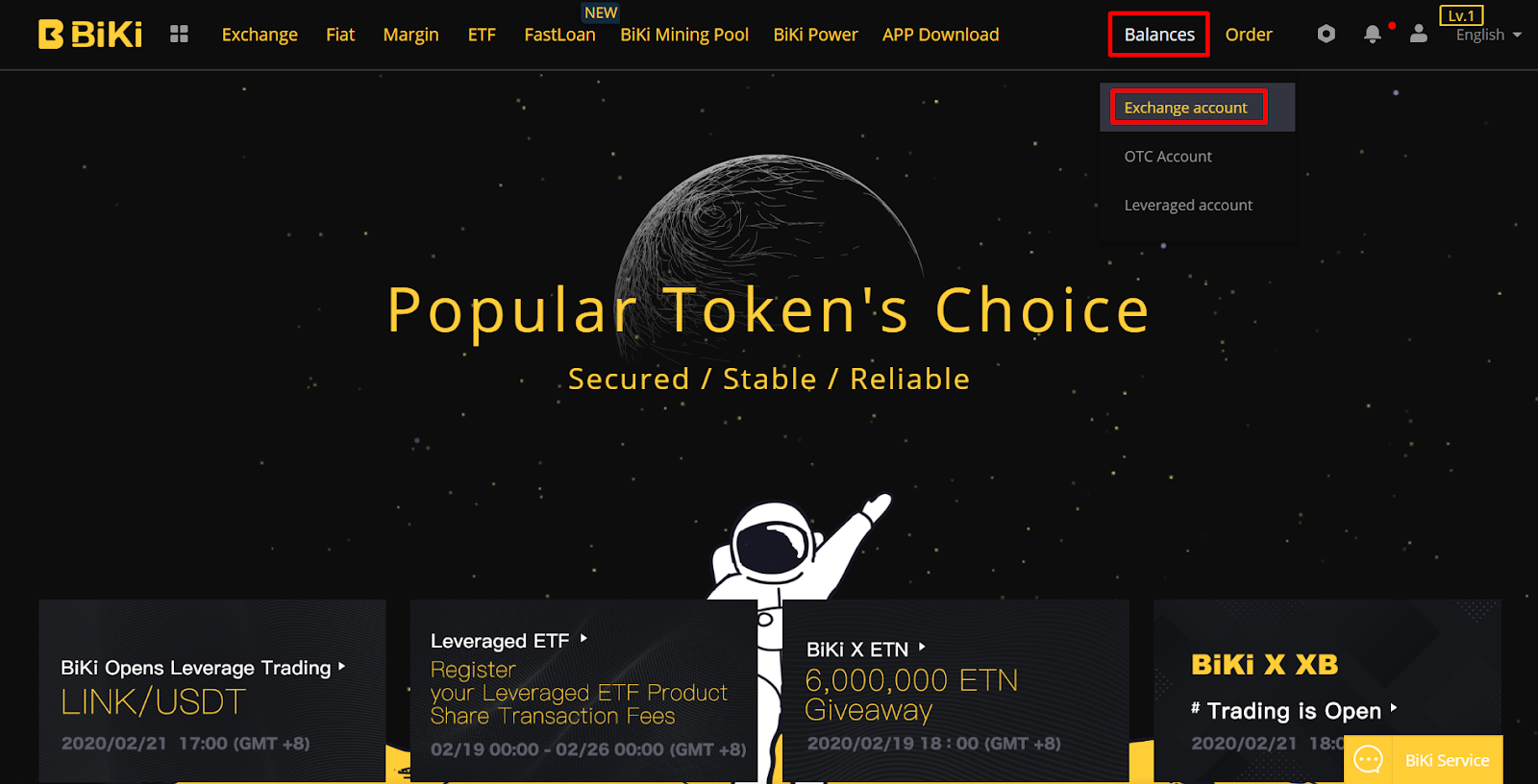Open the LINK/USDT Leverage Trading banner
Image resolution: width=1538 pixels, height=784 pixels.
point(211,690)
